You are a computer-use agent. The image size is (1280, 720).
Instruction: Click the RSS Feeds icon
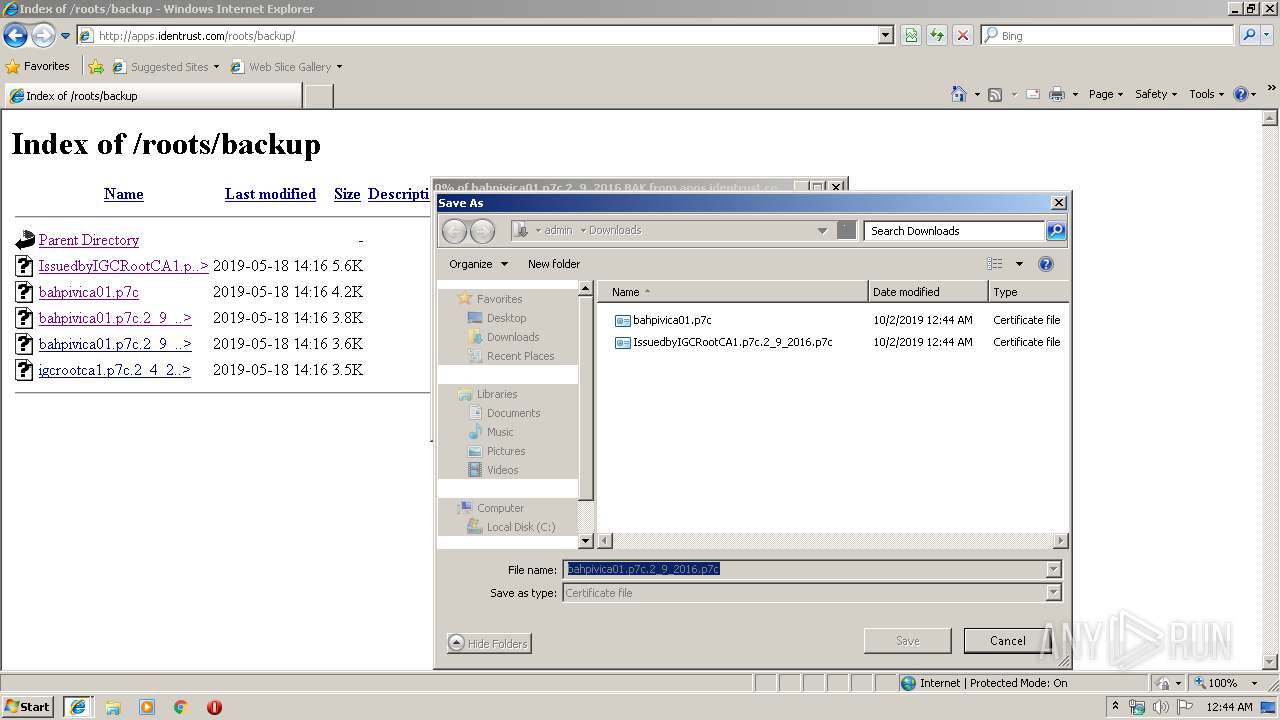pos(995,94)
